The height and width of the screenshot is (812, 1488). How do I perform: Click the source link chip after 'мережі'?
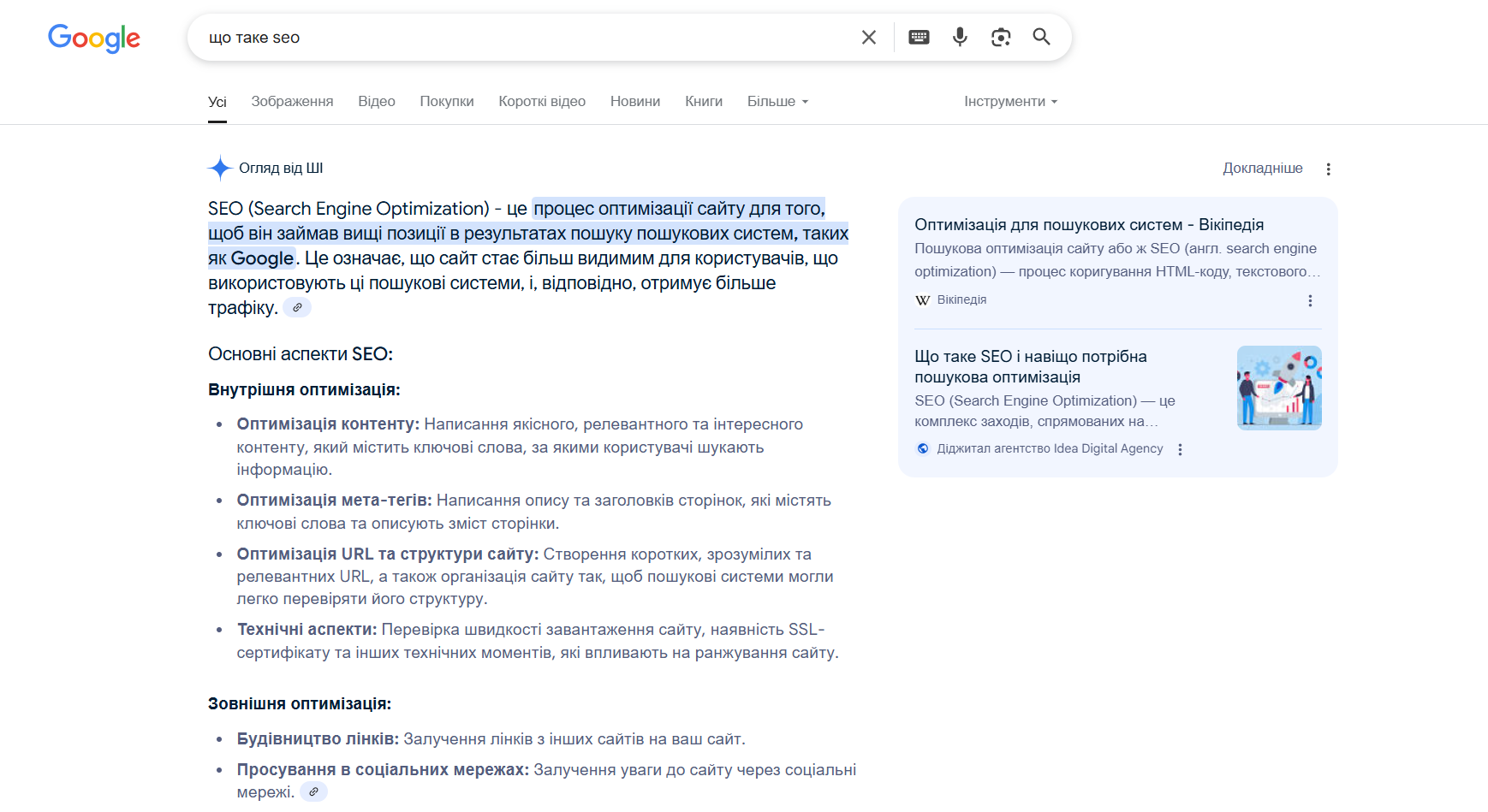(x=313, y=792)
